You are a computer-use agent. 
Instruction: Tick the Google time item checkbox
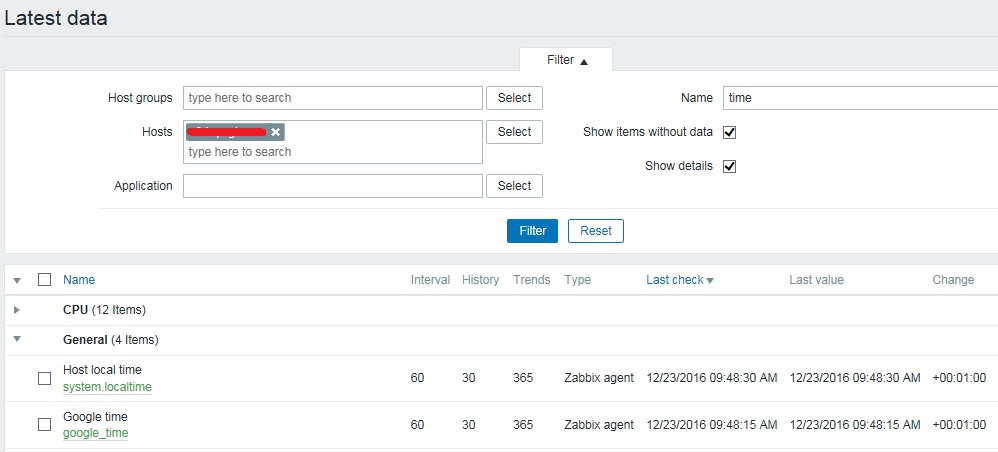point(44,424)
